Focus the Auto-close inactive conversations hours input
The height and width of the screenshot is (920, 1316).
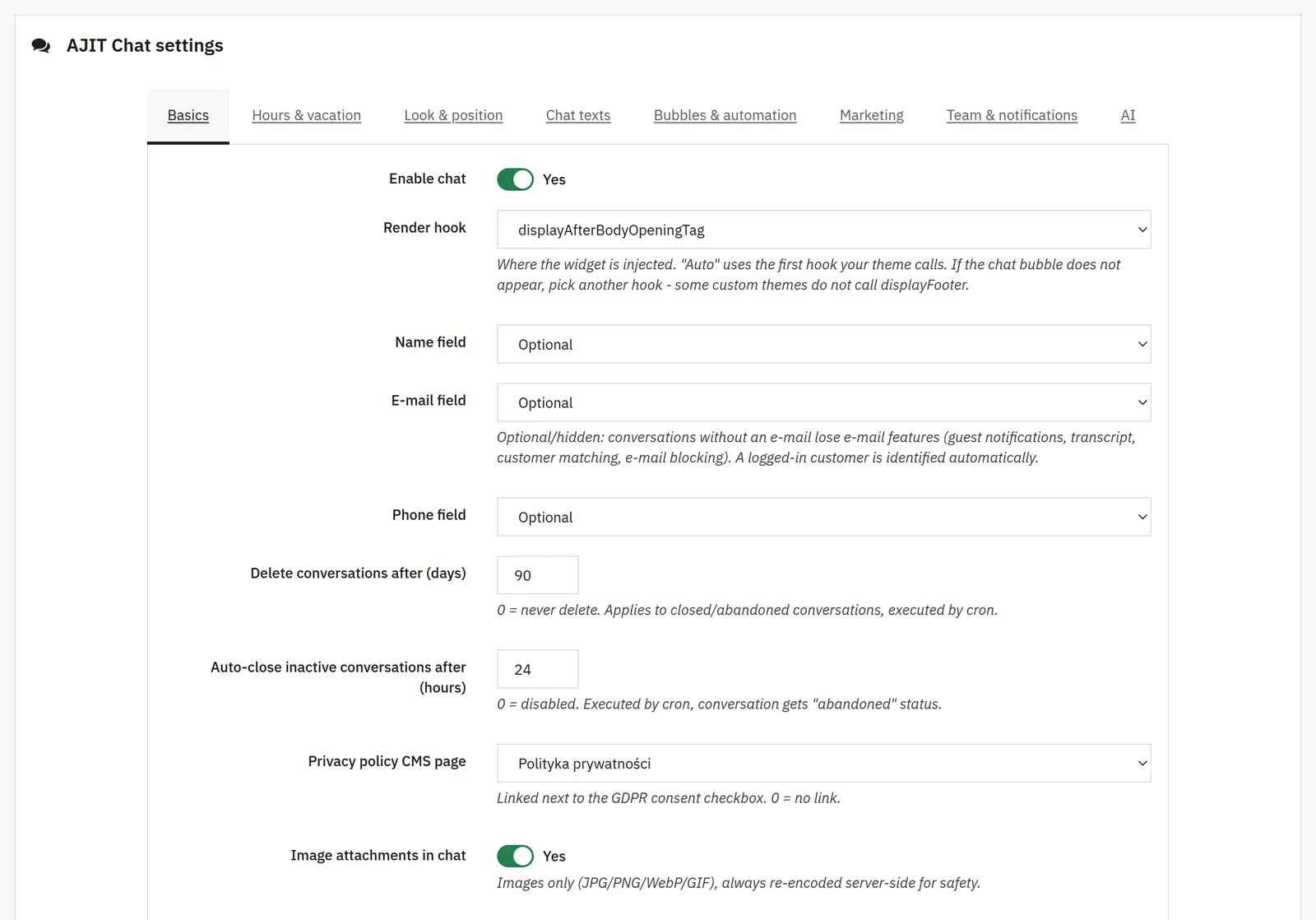pyautogui.click(x=538, y=669)
